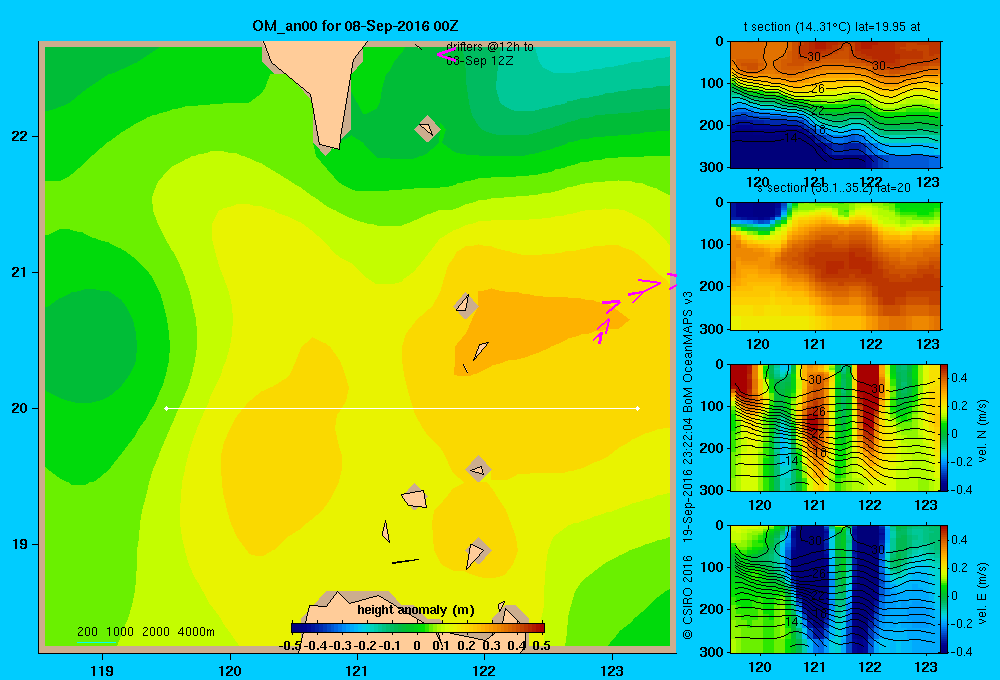Click longitude label '121' under main map
The image size is (1000, 680).
[357, 670]
